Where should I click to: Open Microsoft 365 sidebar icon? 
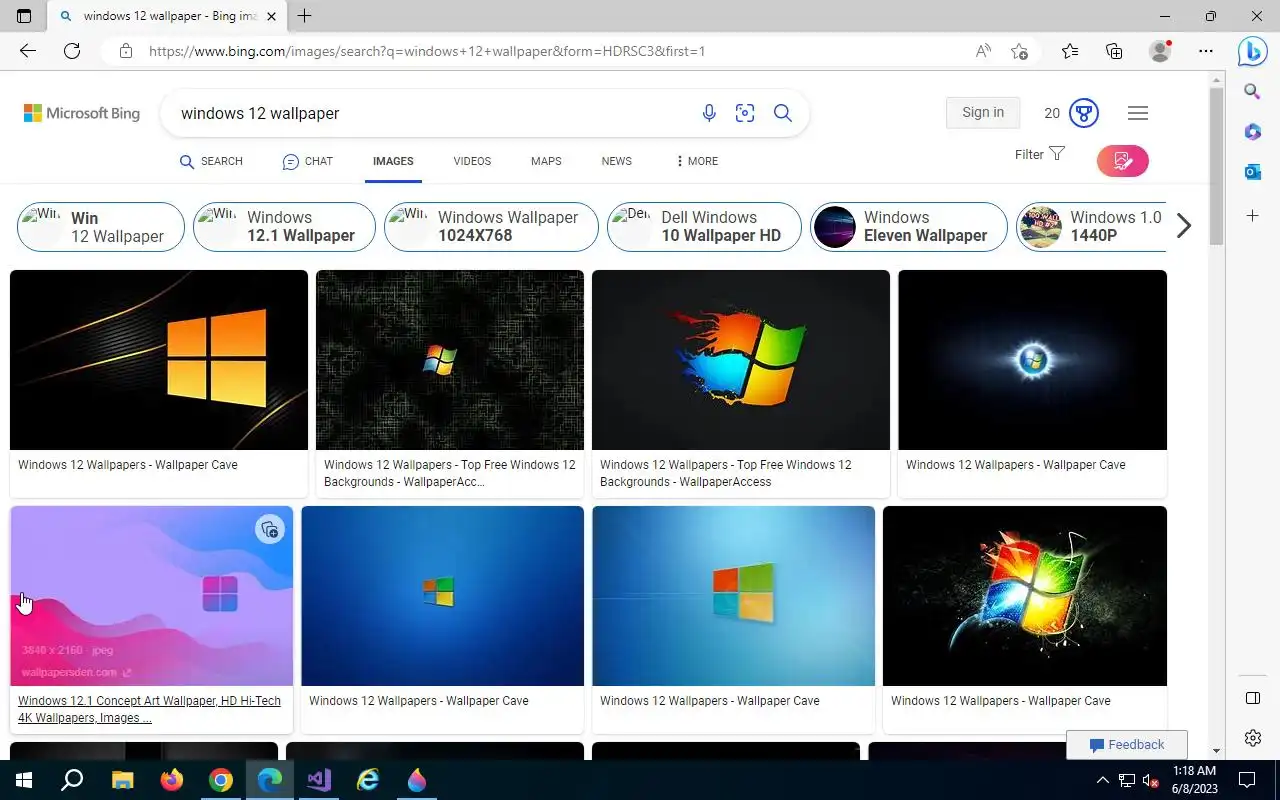[1252, 132]
